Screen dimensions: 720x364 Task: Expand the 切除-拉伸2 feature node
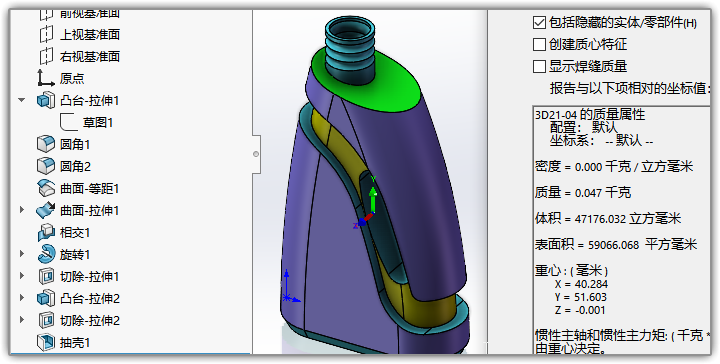pyautogui.click(x=22, y=320)
